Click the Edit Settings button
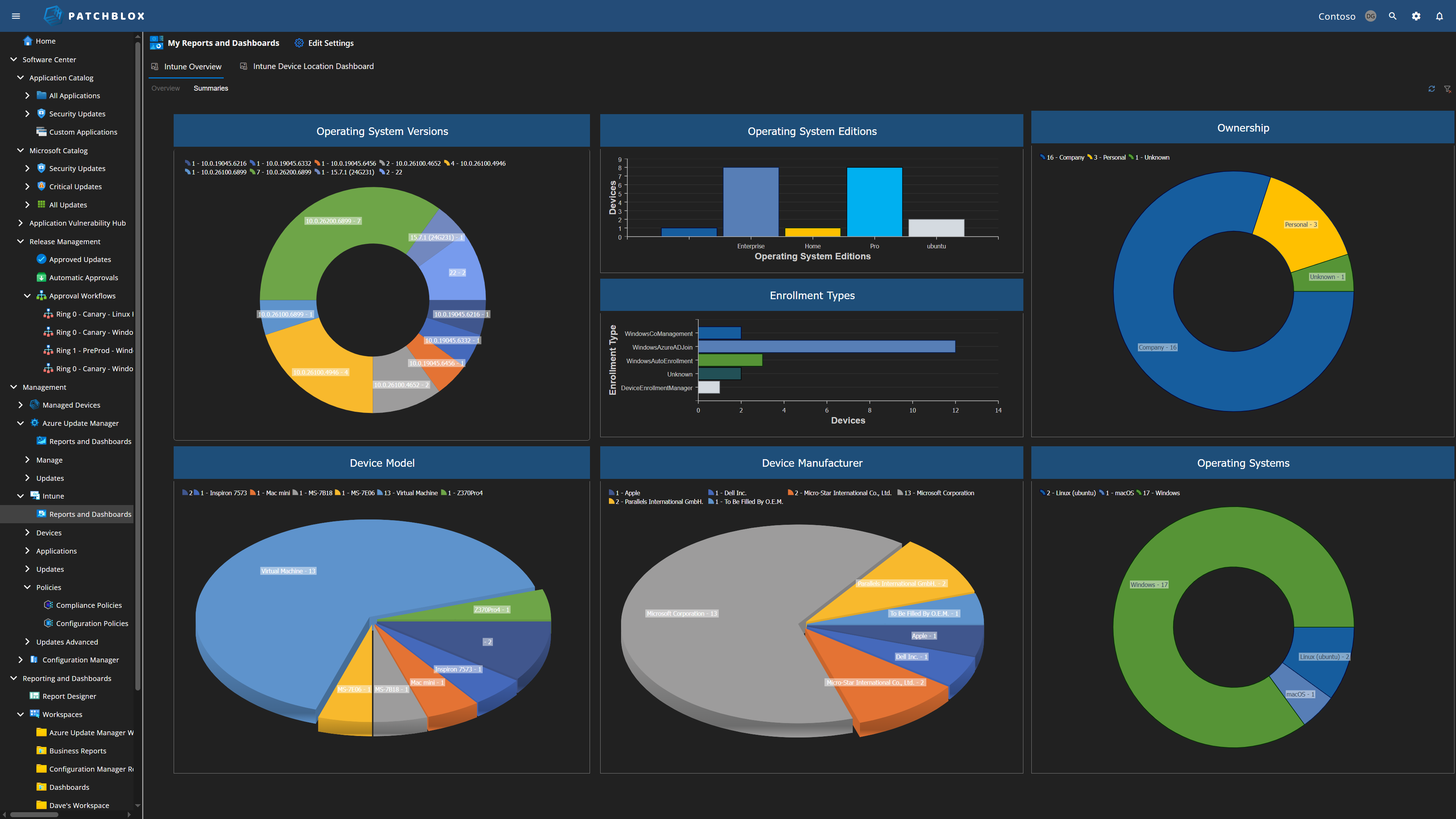This screenshot has width=1456, height=819. 330,43
